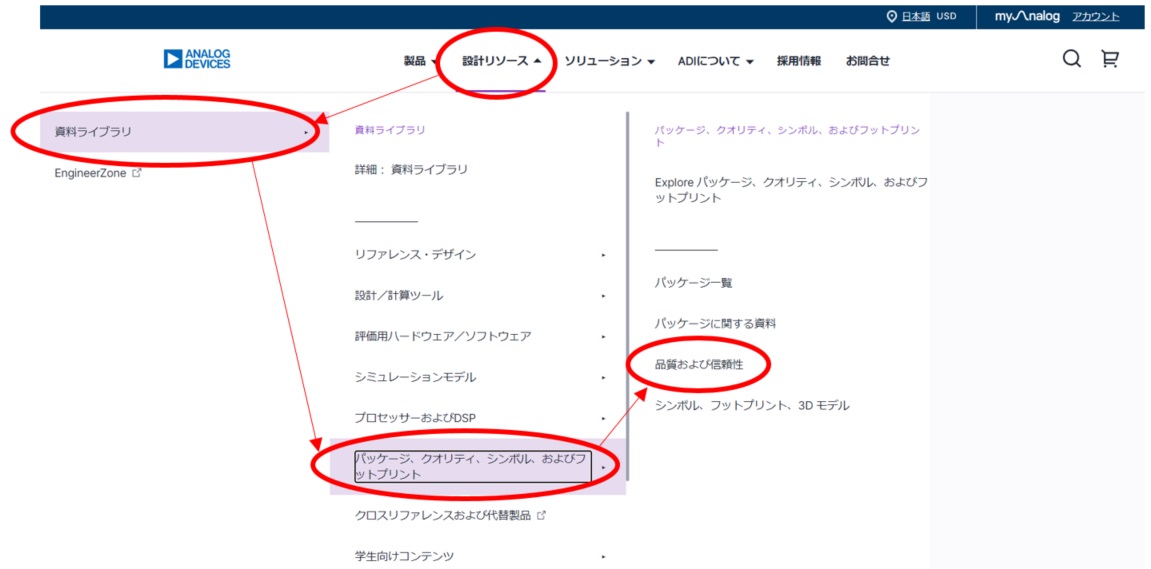Image resolution: width=1151 pixels, height=569 pixels.
Task: Open パッケージ一覧 link
Action: 693,283
